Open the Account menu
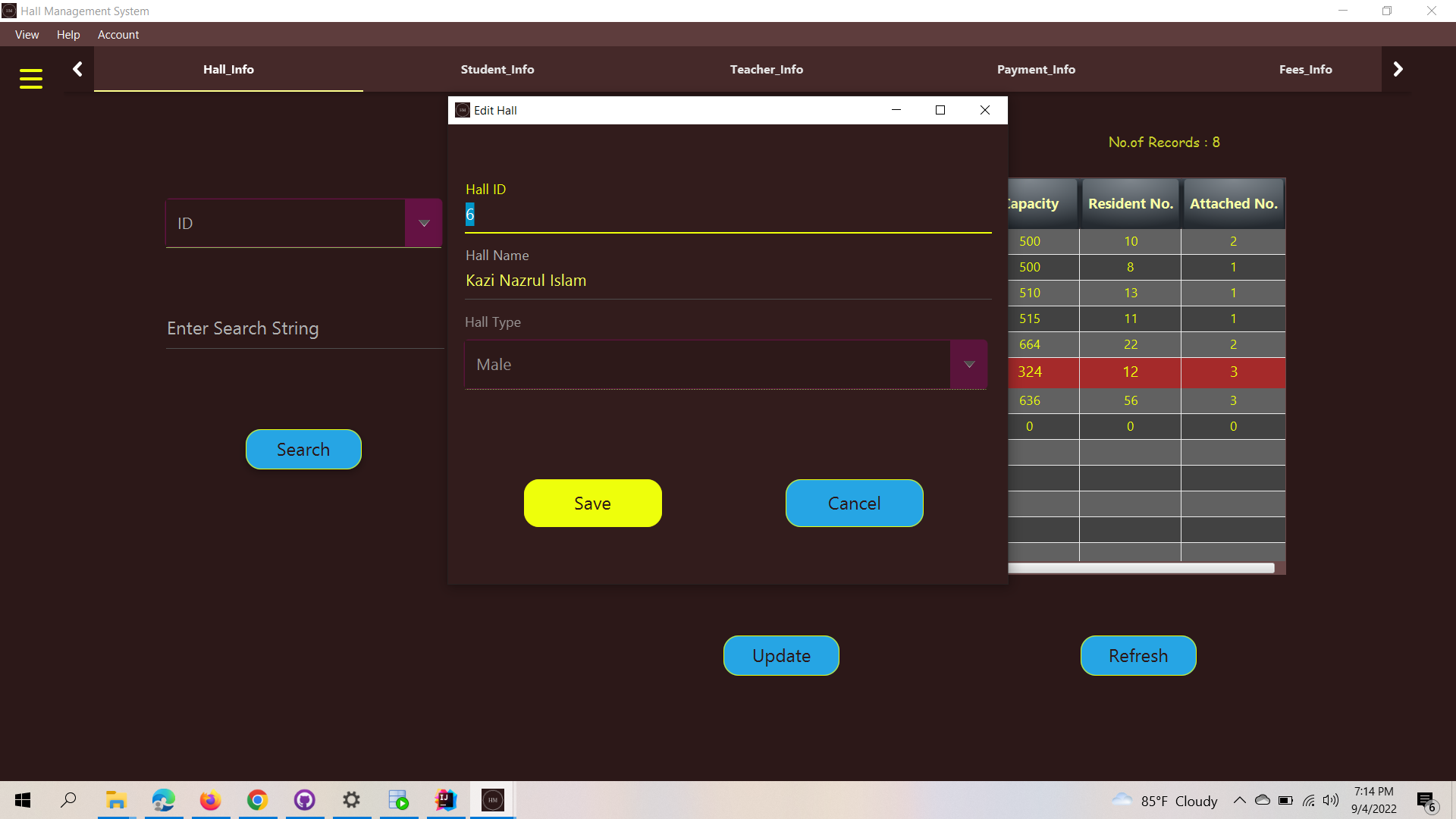 tap(118, 34)
